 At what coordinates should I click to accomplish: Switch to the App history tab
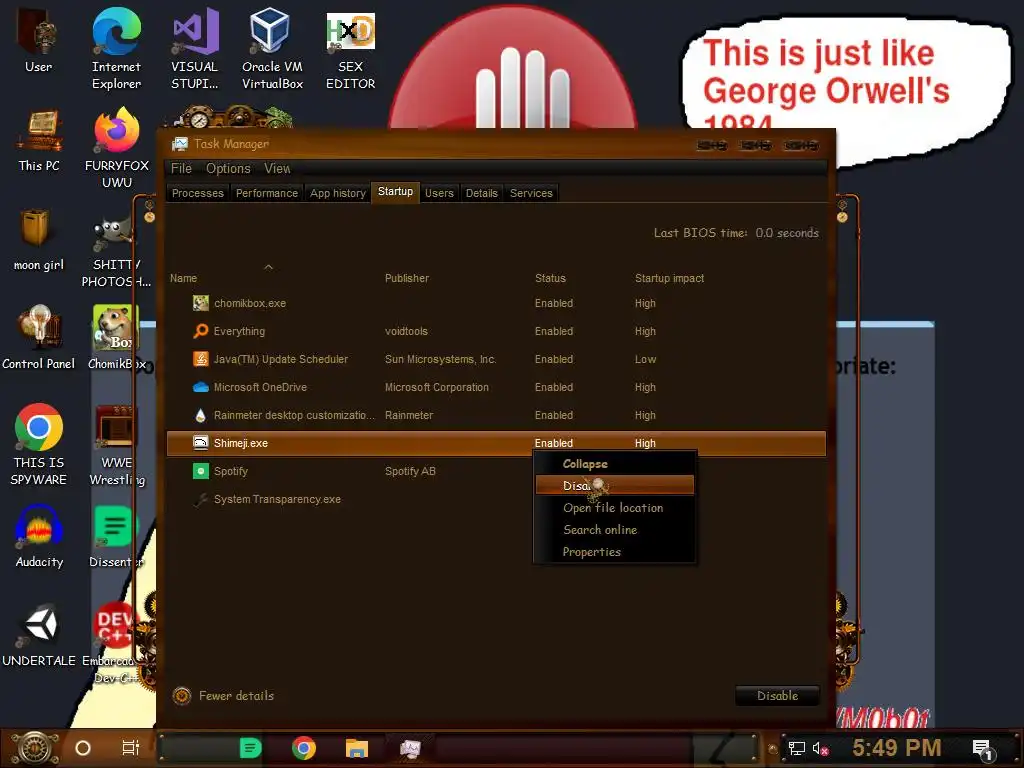coord(338,193)
